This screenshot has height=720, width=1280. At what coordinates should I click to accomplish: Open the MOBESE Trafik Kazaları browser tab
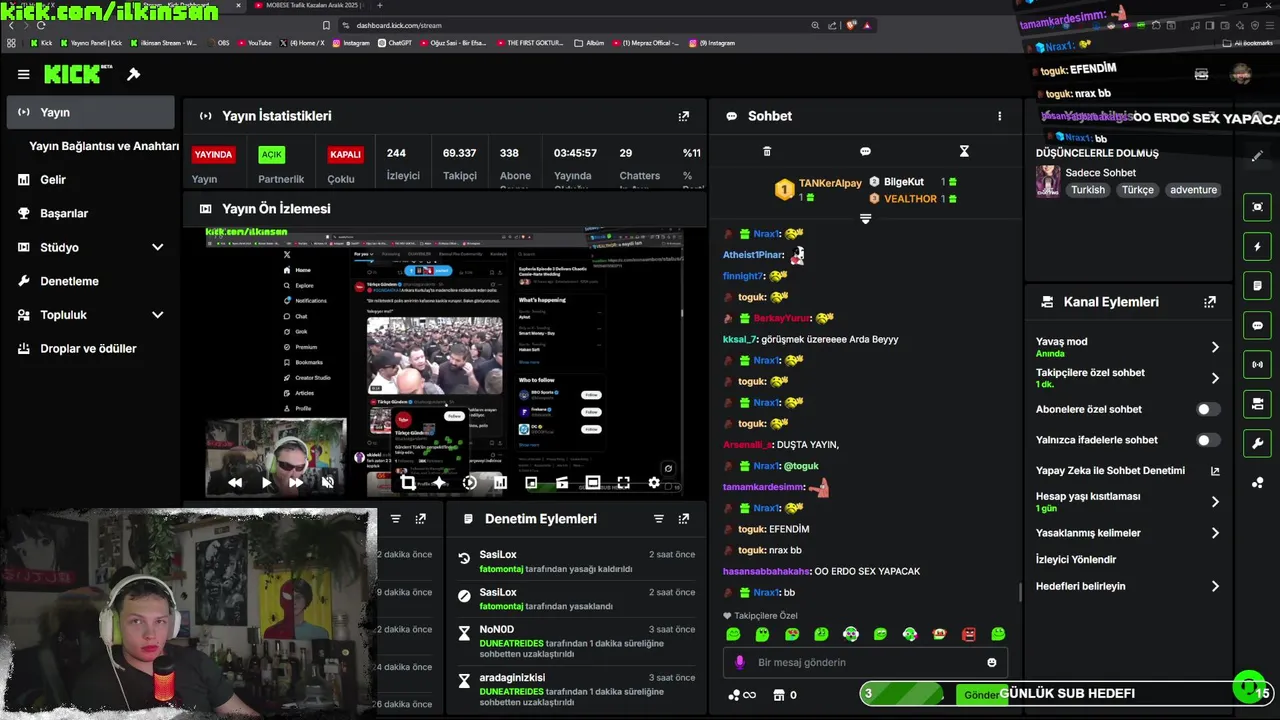click(x=312, y=6)
